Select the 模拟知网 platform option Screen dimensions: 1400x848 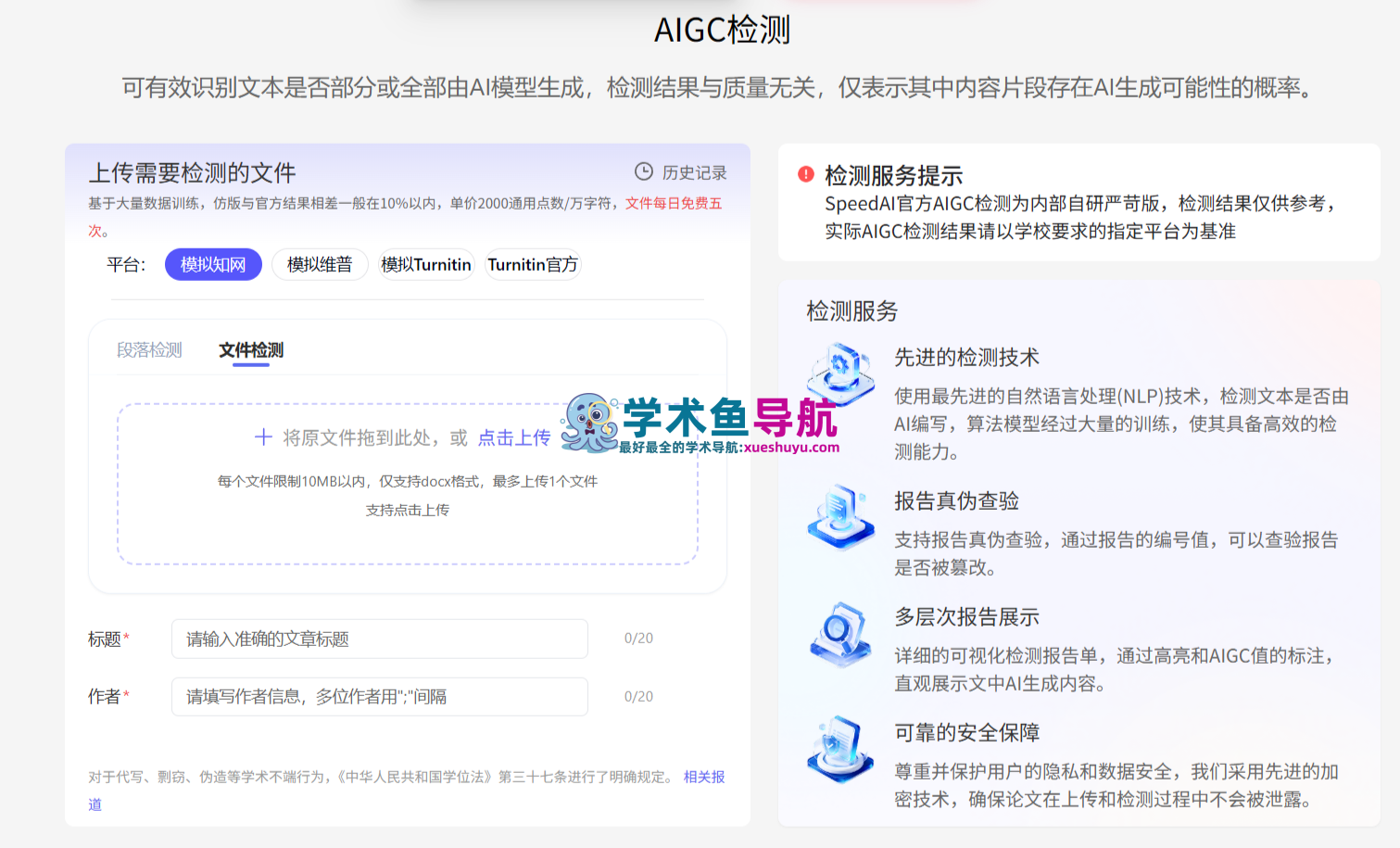tap(213, 264)
